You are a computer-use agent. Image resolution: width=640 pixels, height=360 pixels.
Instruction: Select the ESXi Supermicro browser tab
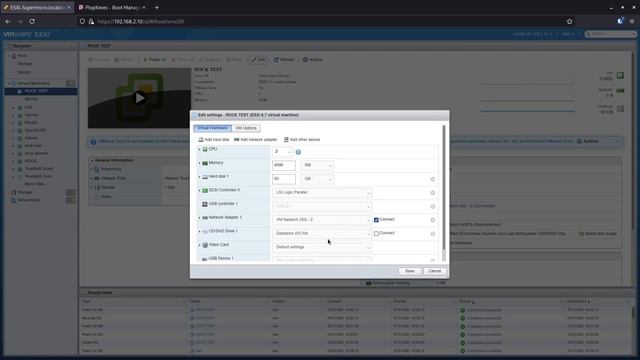(x=37, y=7)
